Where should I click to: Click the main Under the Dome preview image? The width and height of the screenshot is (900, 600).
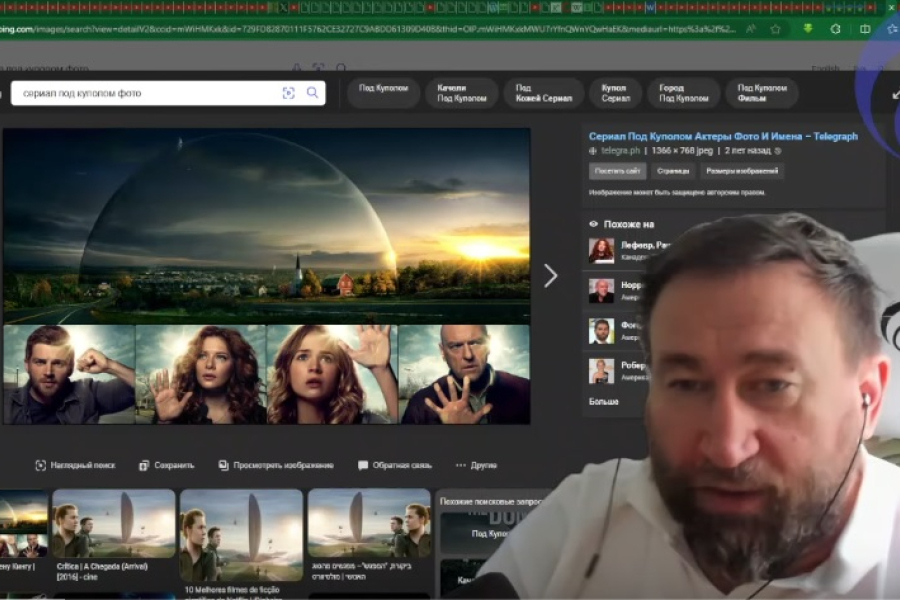[266, 276]
